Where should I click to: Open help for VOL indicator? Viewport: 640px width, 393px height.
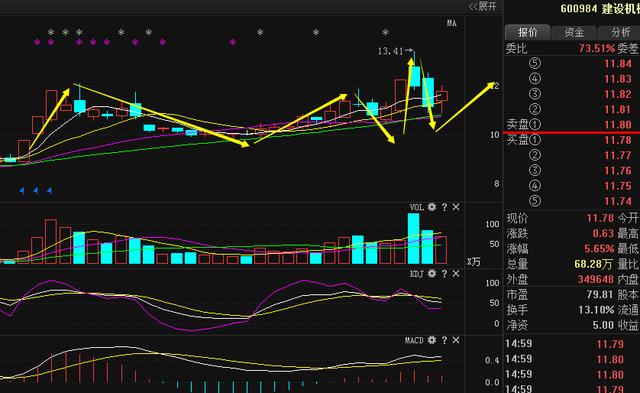tap(444, 207)
